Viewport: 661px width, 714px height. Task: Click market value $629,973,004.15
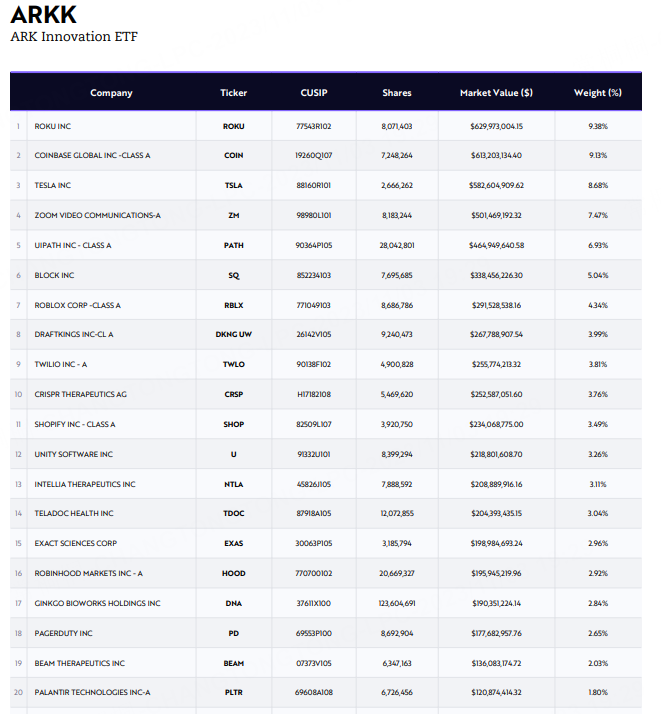(497, 127)
